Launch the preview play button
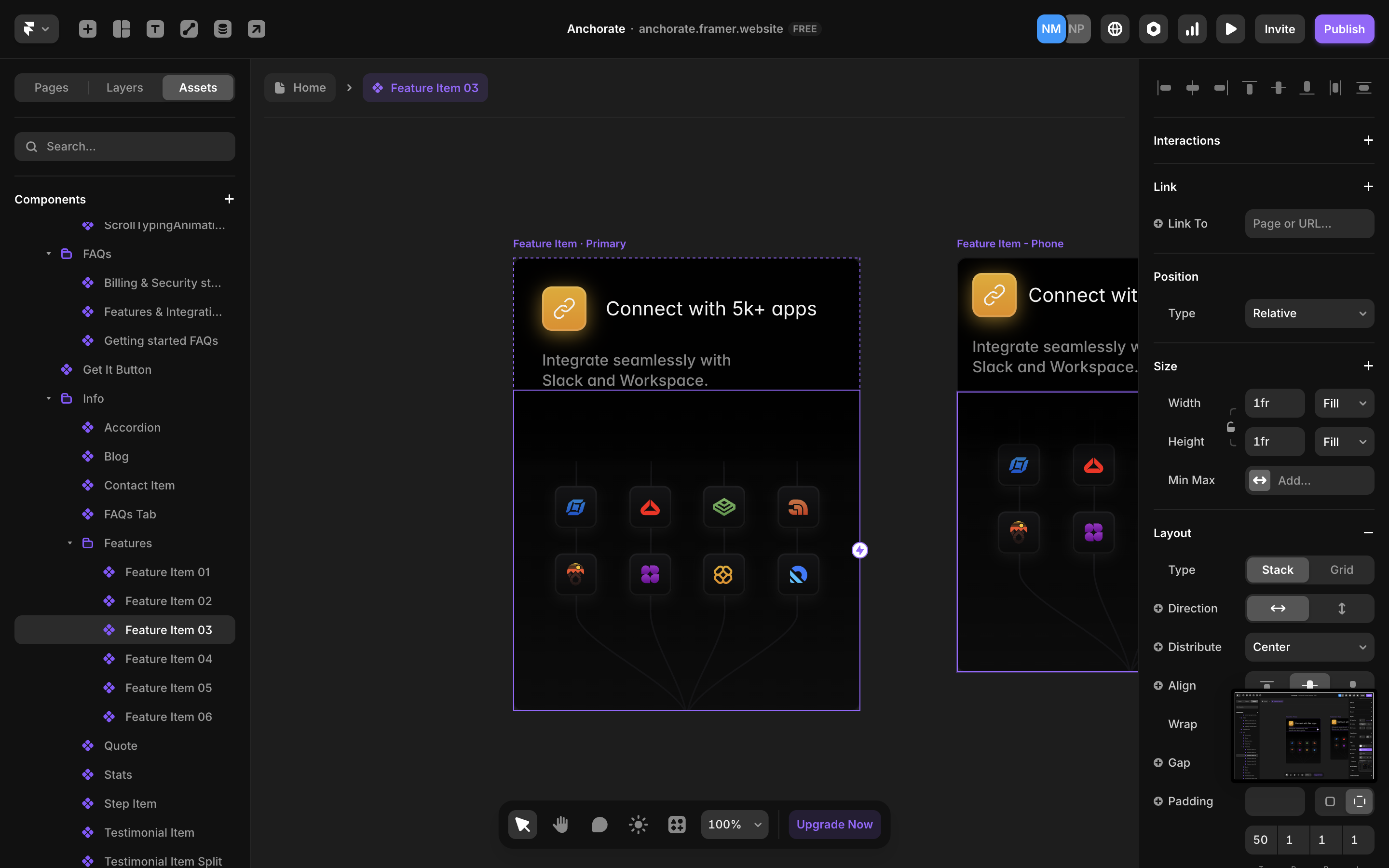Image resolution: width=1389 pixels, height=868 pixels. click(1231, 29)
